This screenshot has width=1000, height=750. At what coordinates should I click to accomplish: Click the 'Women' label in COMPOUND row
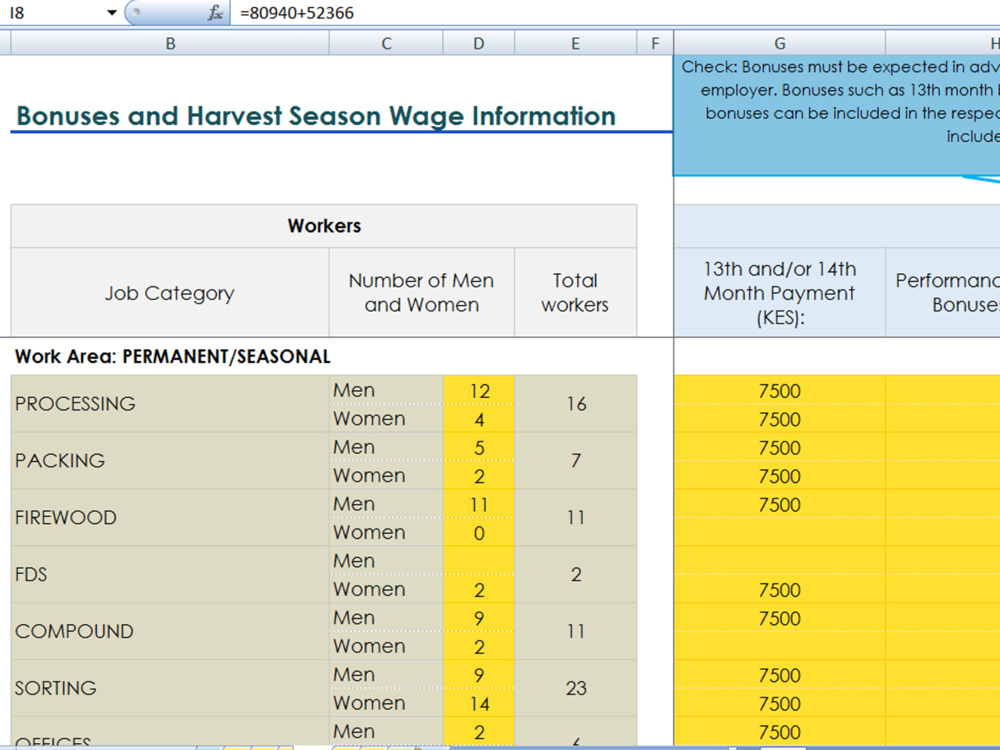click(x=369, y=646)
